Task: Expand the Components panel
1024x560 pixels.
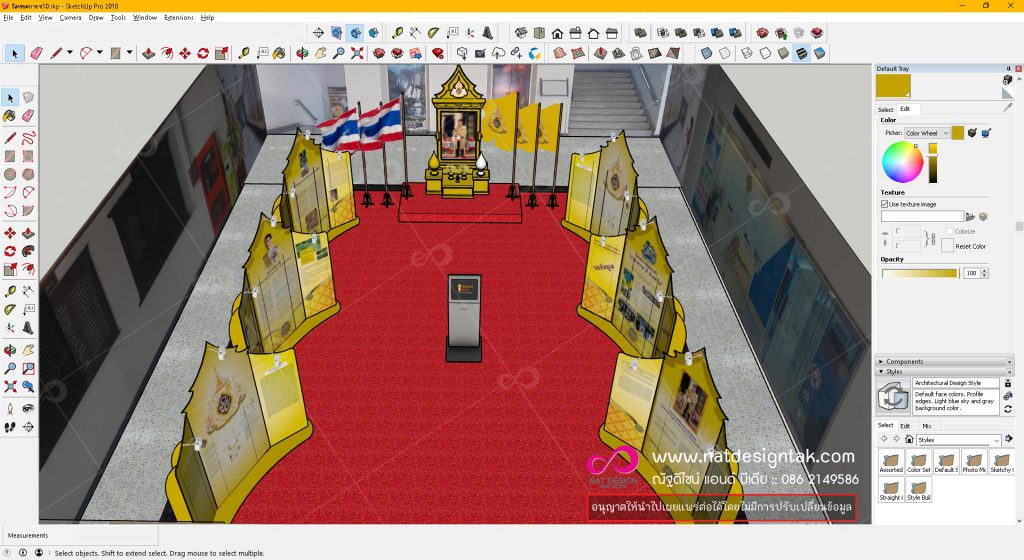Action: point(904,361)
